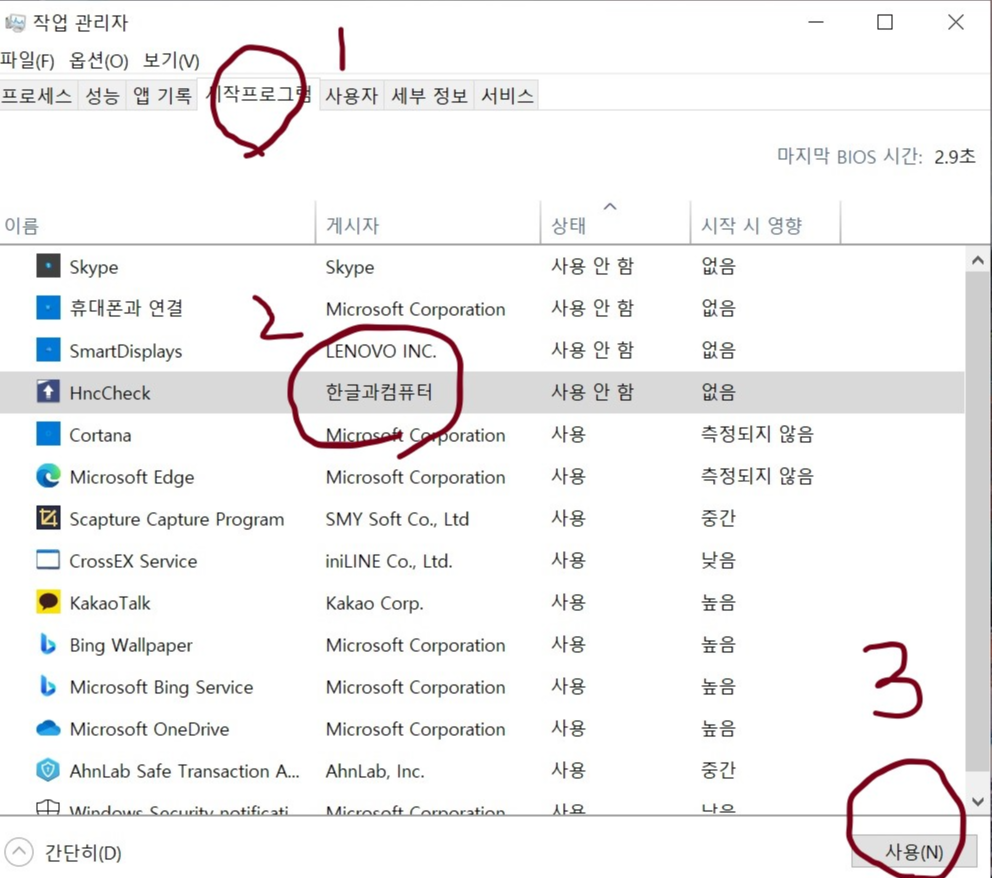Select the KakaoTalk row name
992x878 pixels.
point(110,603)
